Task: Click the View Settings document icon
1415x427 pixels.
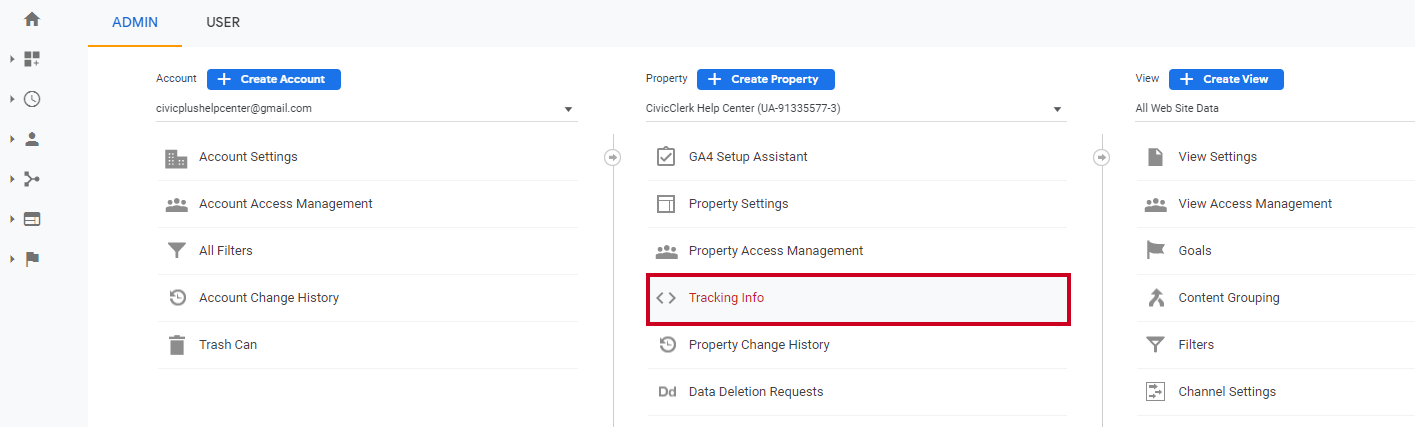Action: click(1155, 157)
